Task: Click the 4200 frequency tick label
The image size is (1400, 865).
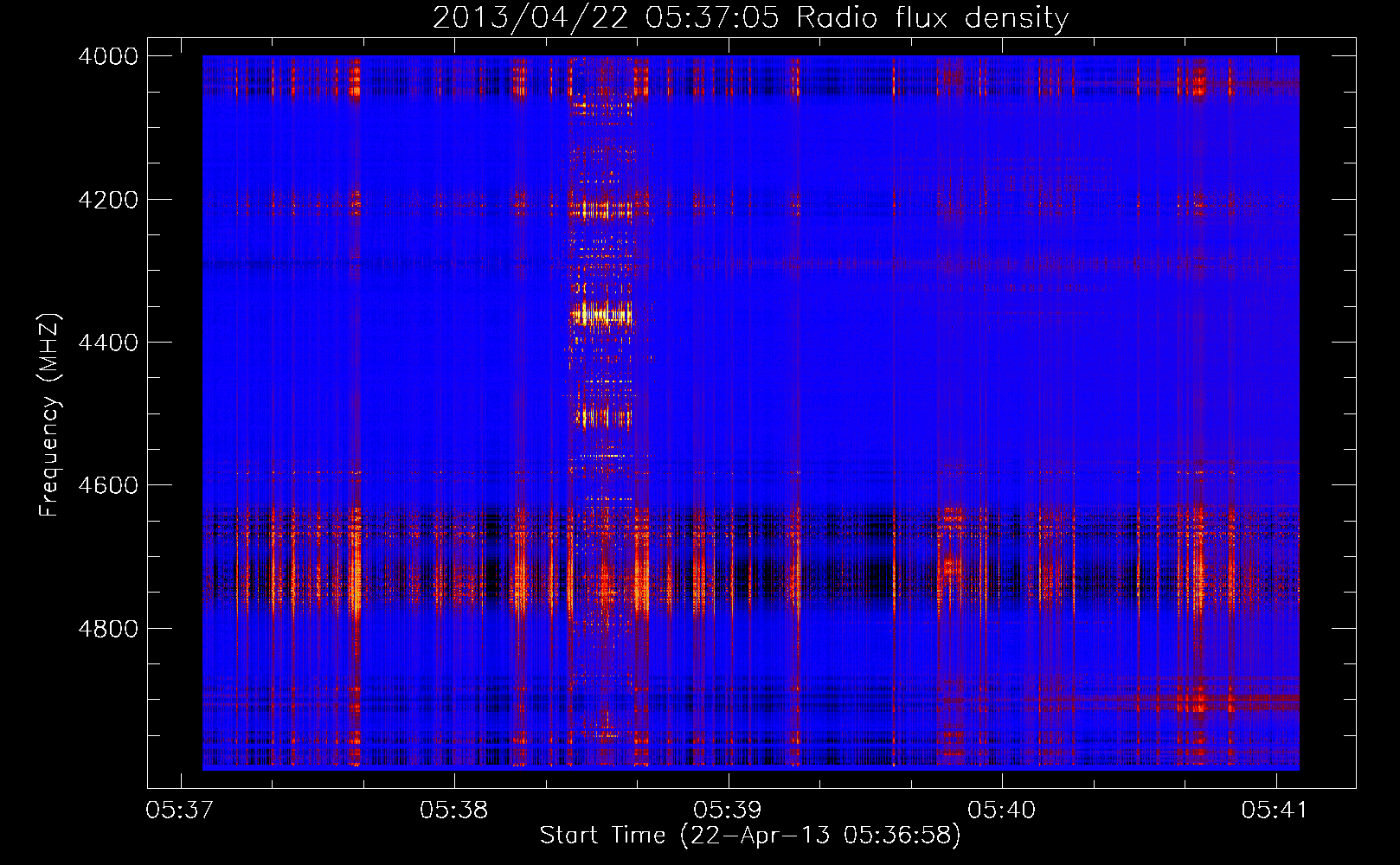Action: click(x=108, y=200)
